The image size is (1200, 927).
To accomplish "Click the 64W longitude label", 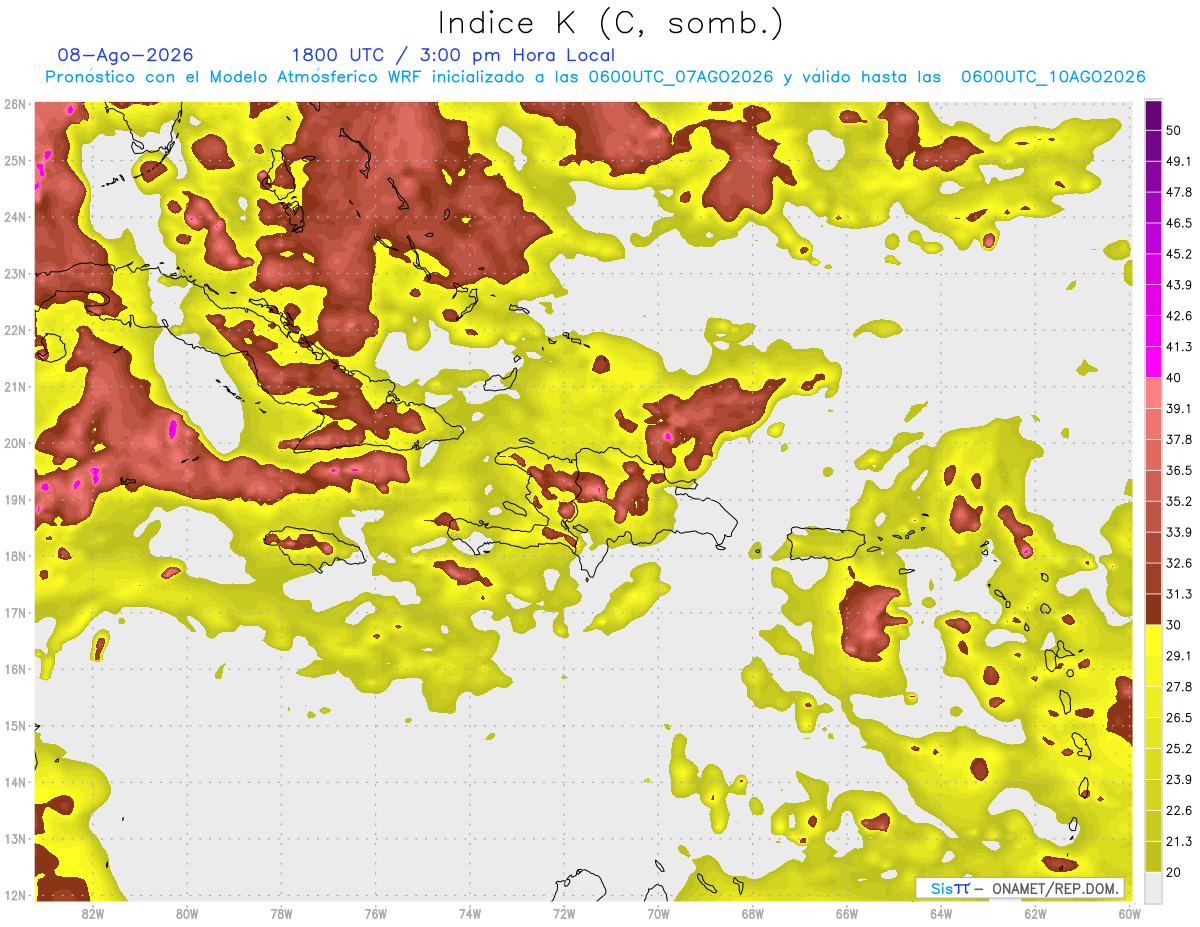I will tap(941, 914).
